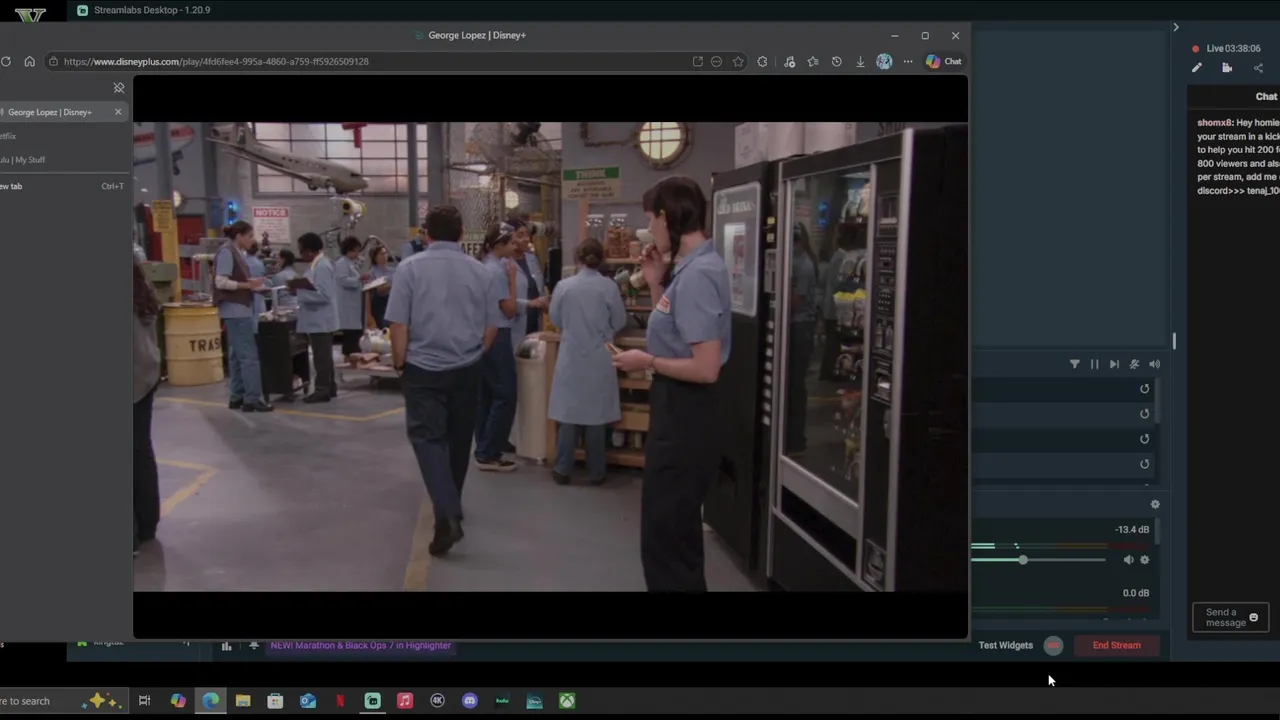Screen dimensions: 1280x720
Task: Click the End Stream button
Action: tap(1116, 645)
